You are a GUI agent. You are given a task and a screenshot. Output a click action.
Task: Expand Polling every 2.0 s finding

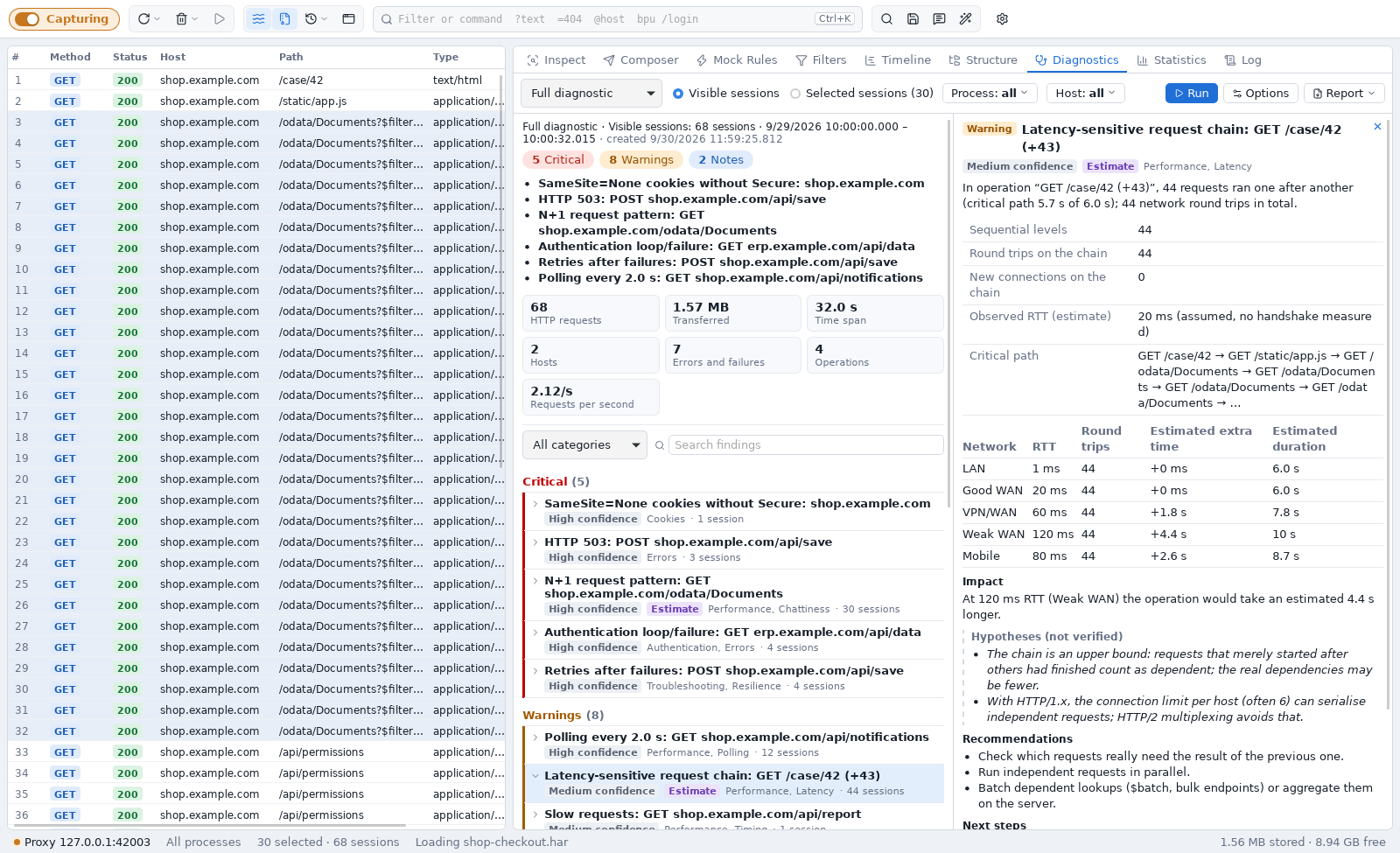click(x=733, y=745)
